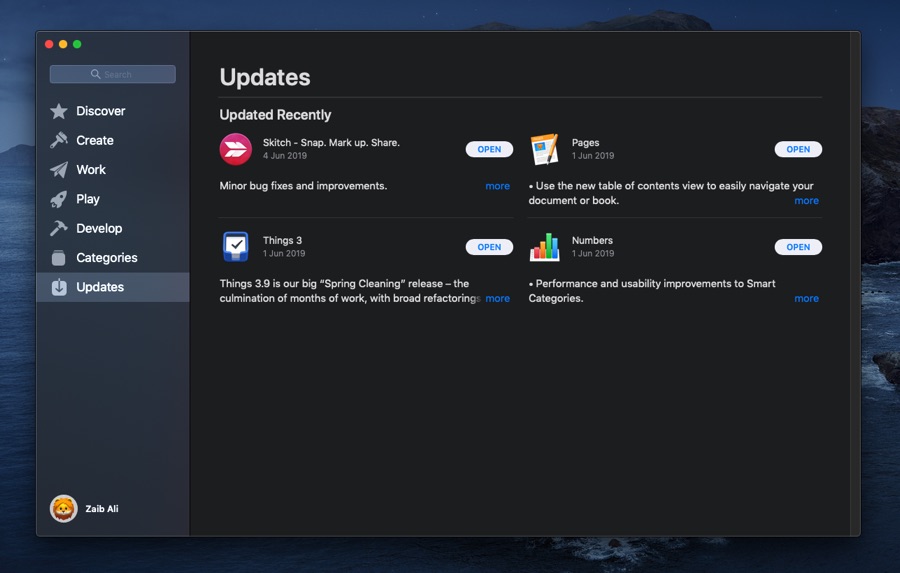
Task: Close the App Store window
Action: coord(49,44)
